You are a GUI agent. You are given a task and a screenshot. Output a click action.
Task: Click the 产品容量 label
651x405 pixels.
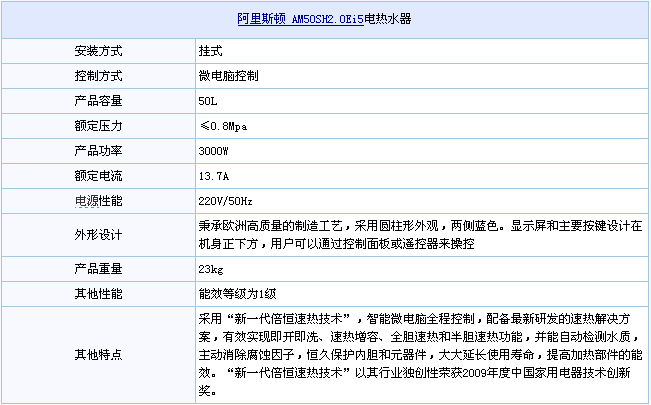tap(99, 100)
